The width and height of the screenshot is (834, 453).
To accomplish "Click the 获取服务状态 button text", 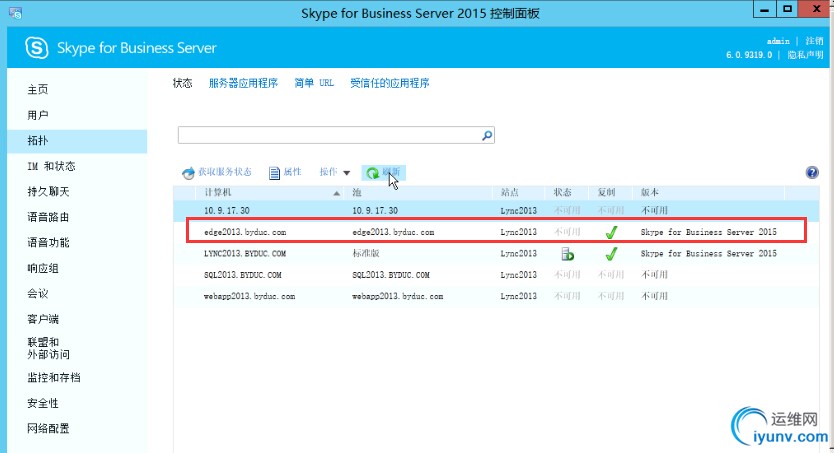I will 225,172.
